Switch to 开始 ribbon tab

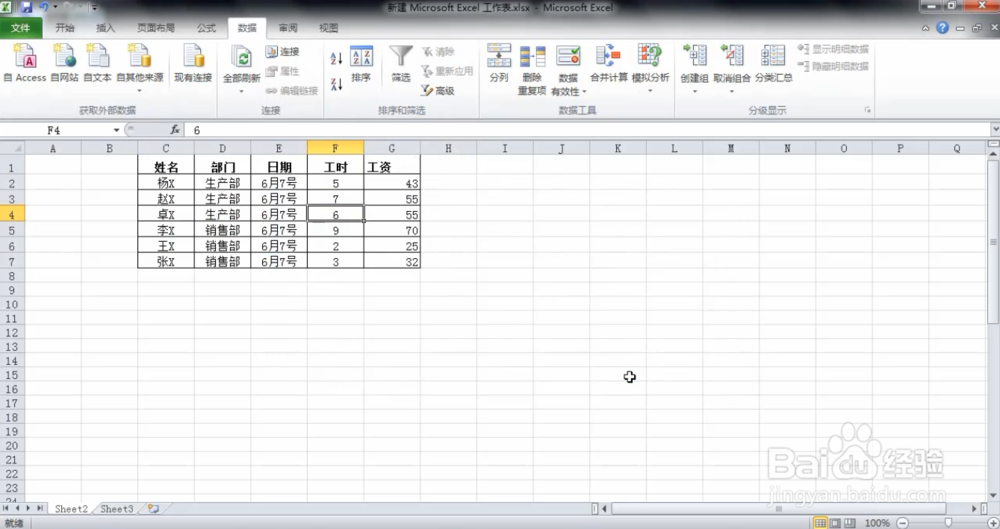[64, 28]
